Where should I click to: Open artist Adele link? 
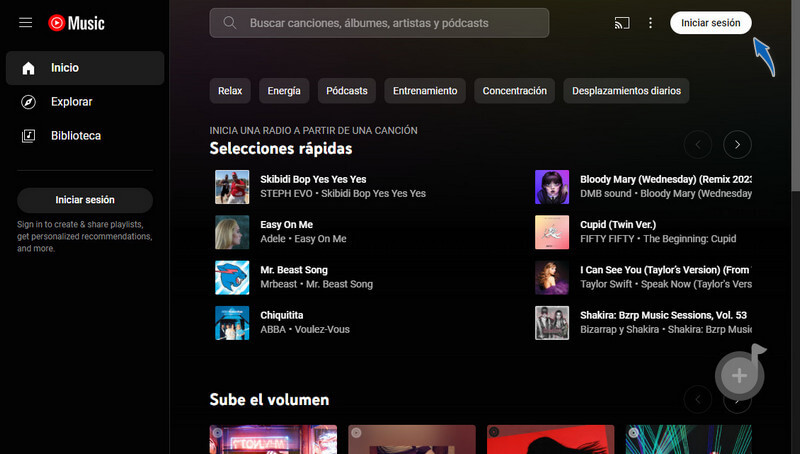tap(273, 239)
